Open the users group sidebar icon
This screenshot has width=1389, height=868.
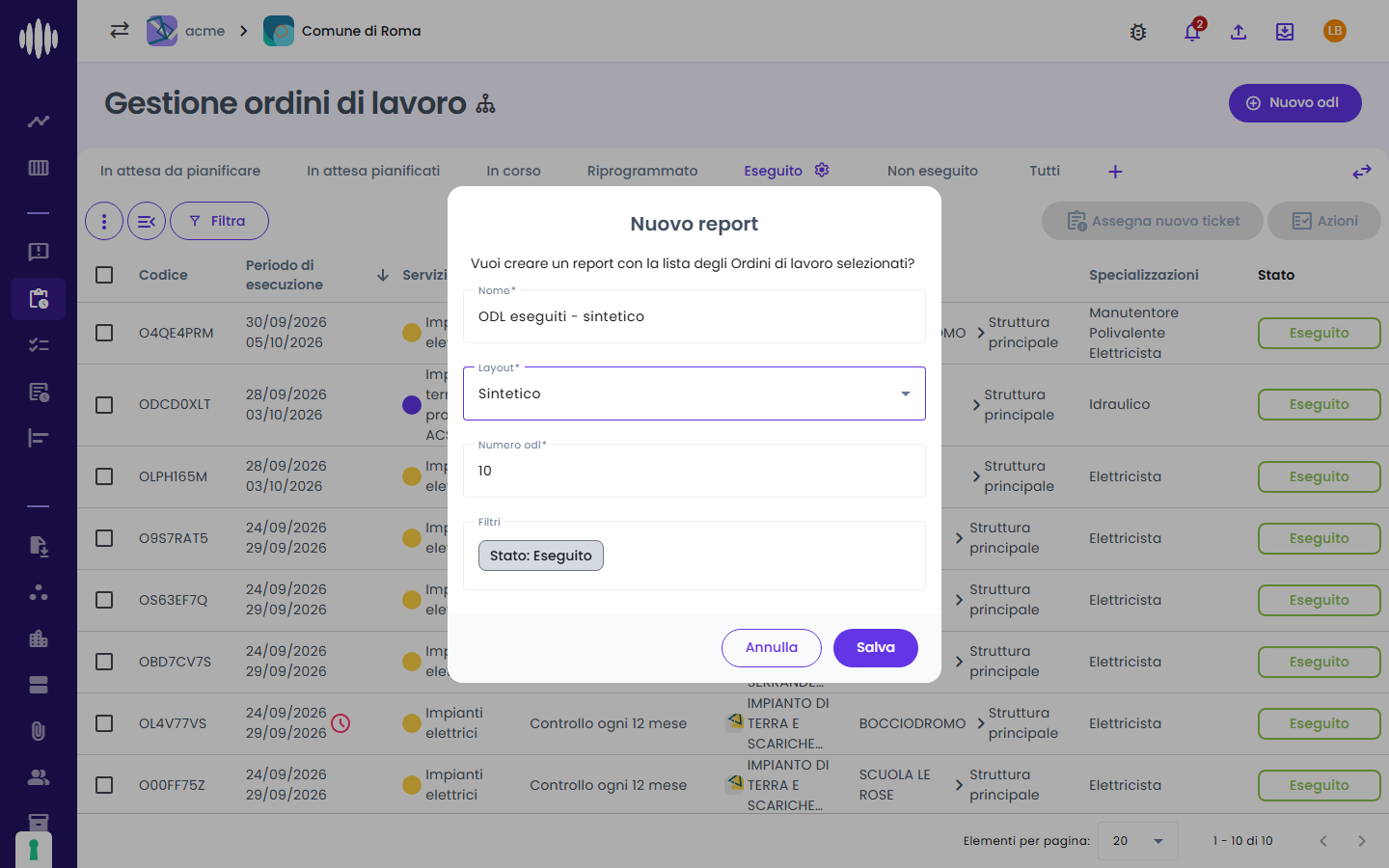(x=39, y=777)
